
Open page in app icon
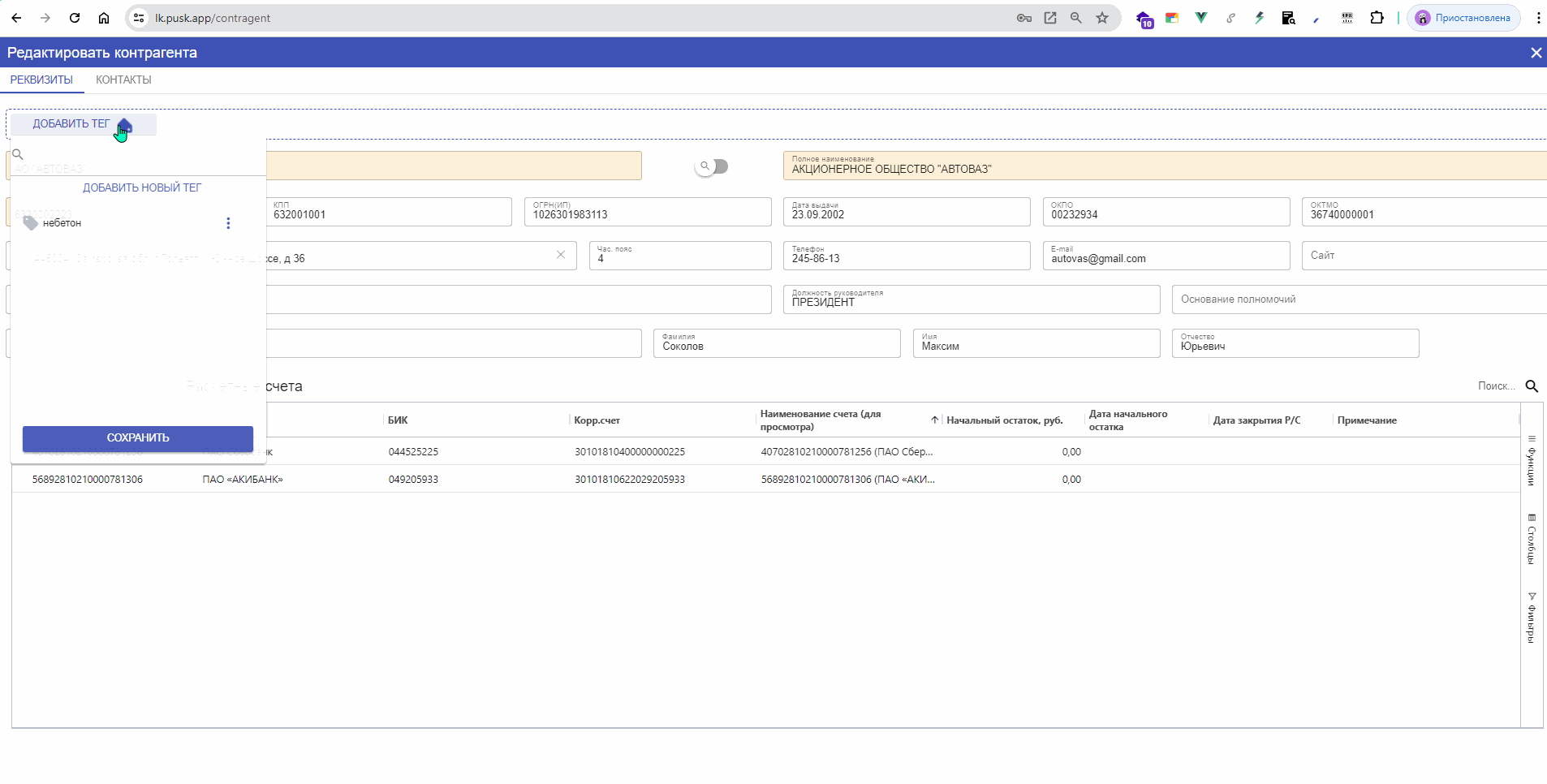[1050, 18]
